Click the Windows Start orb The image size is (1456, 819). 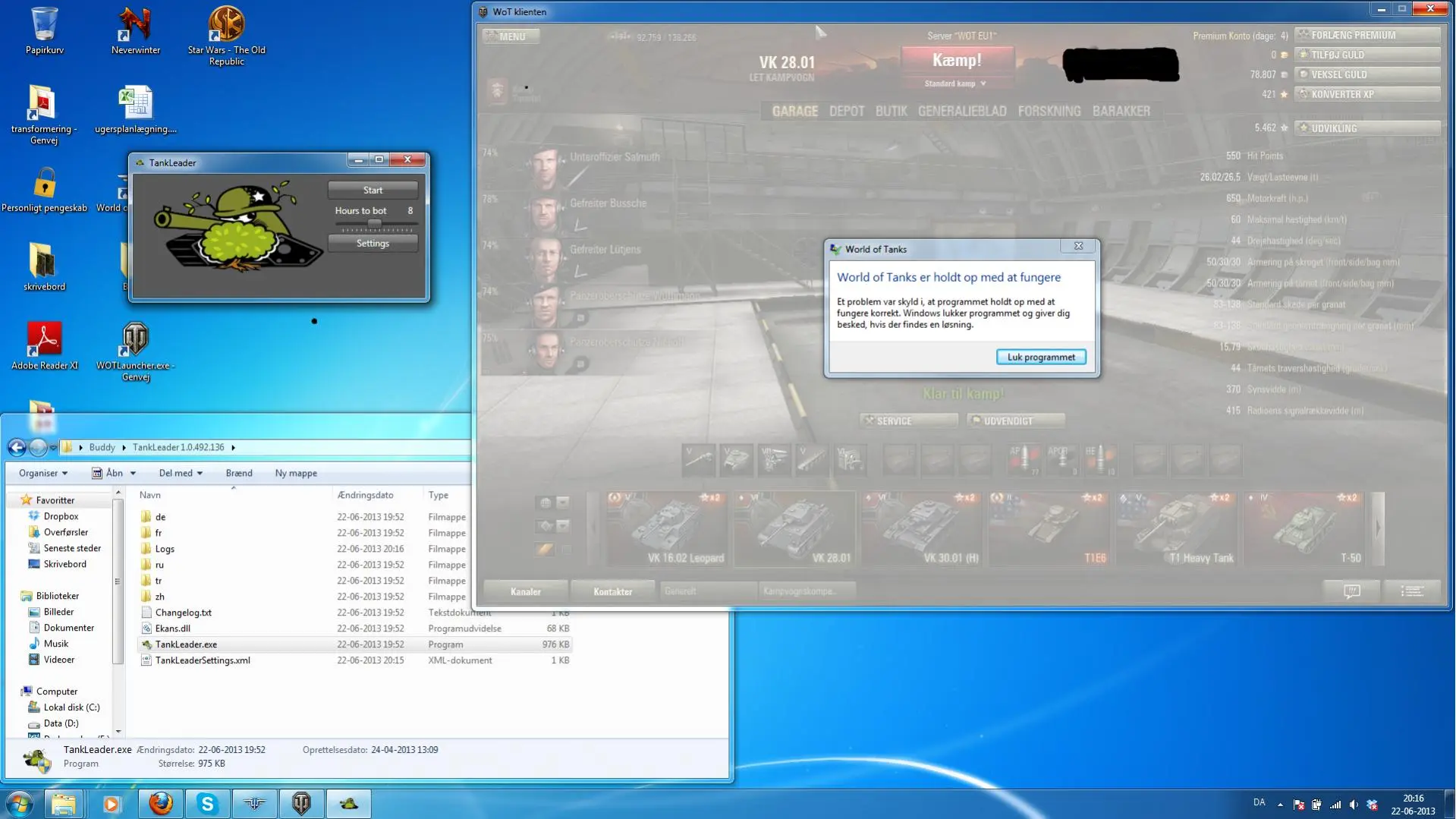20,804
